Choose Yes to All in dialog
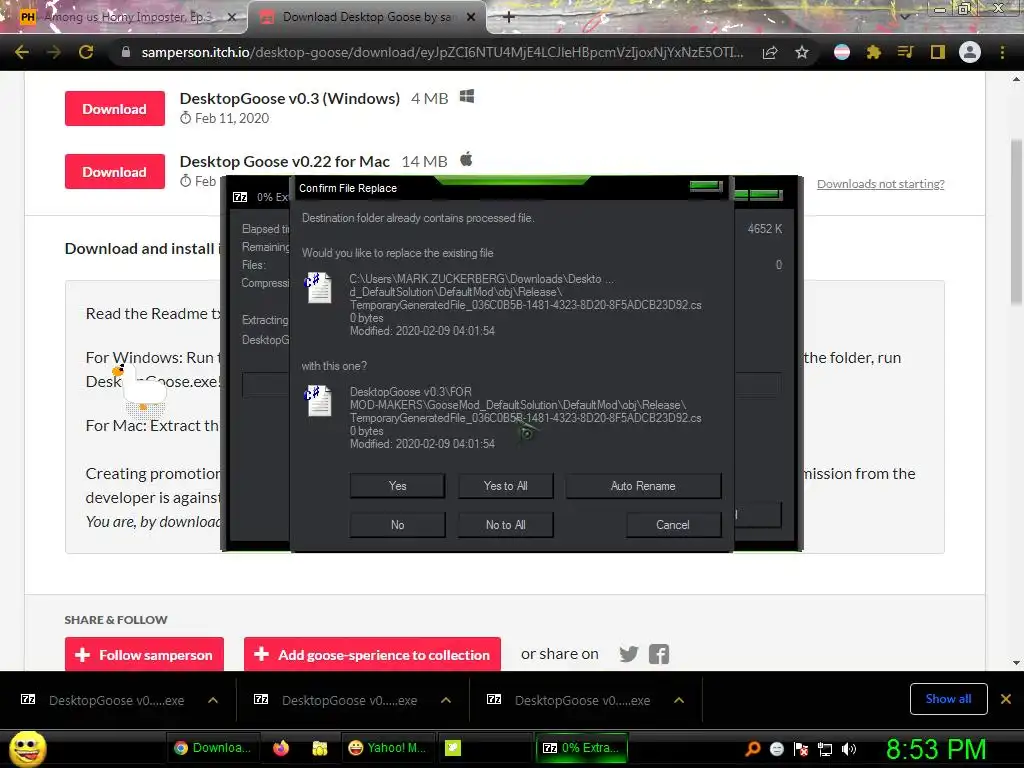1024x768 pixels. tap(505, 486)
